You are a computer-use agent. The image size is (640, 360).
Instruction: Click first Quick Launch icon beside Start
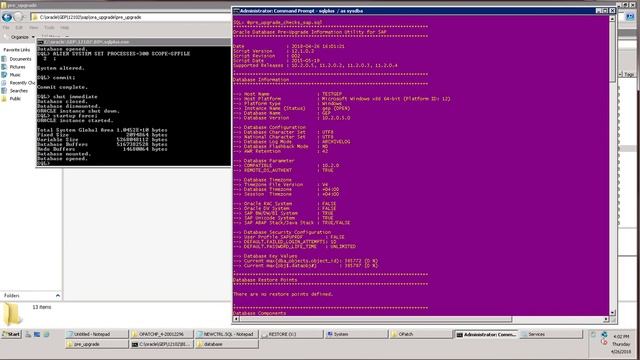tap(28, 334)
